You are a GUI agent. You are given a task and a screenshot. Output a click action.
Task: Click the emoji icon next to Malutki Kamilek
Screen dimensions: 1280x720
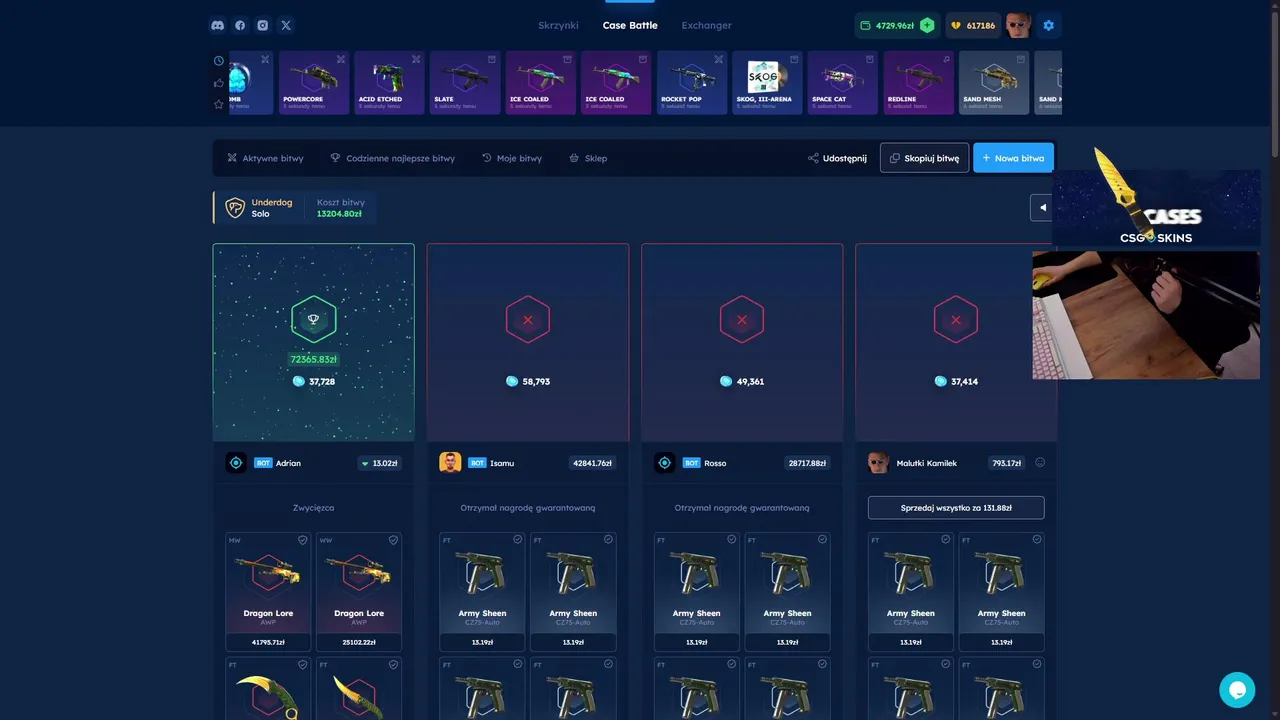pyautogui.click(x=1040, y=462)
